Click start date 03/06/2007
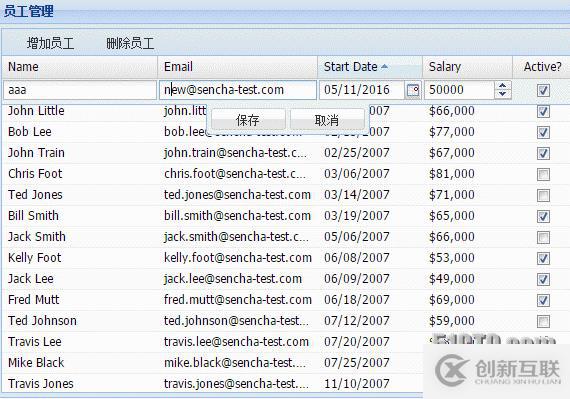570x399 pixels. click(357, 174)
